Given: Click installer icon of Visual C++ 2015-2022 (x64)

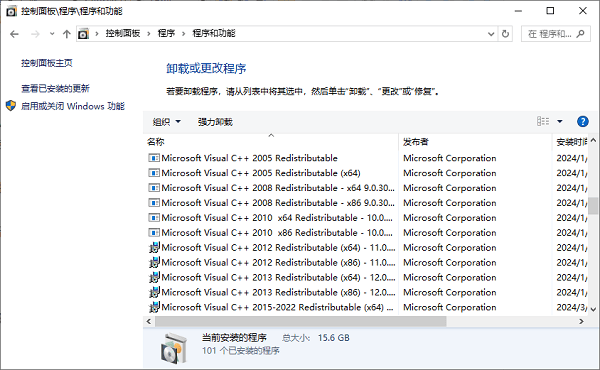Looking at the screenshot, I should (x=154, y=307).
